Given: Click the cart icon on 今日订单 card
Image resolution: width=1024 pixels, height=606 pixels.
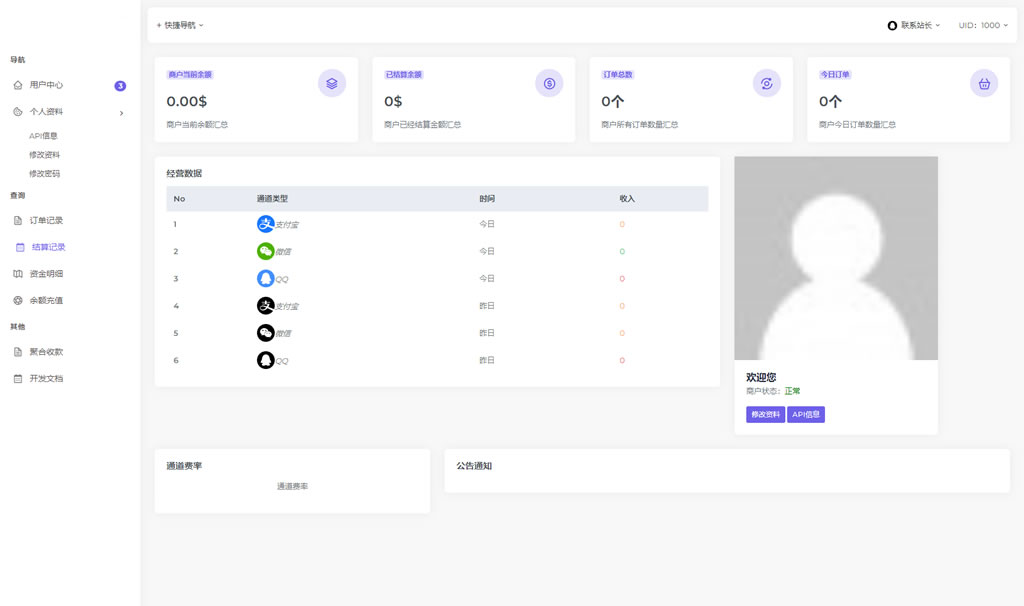Looking at the screenshot, I should (984, 83).
